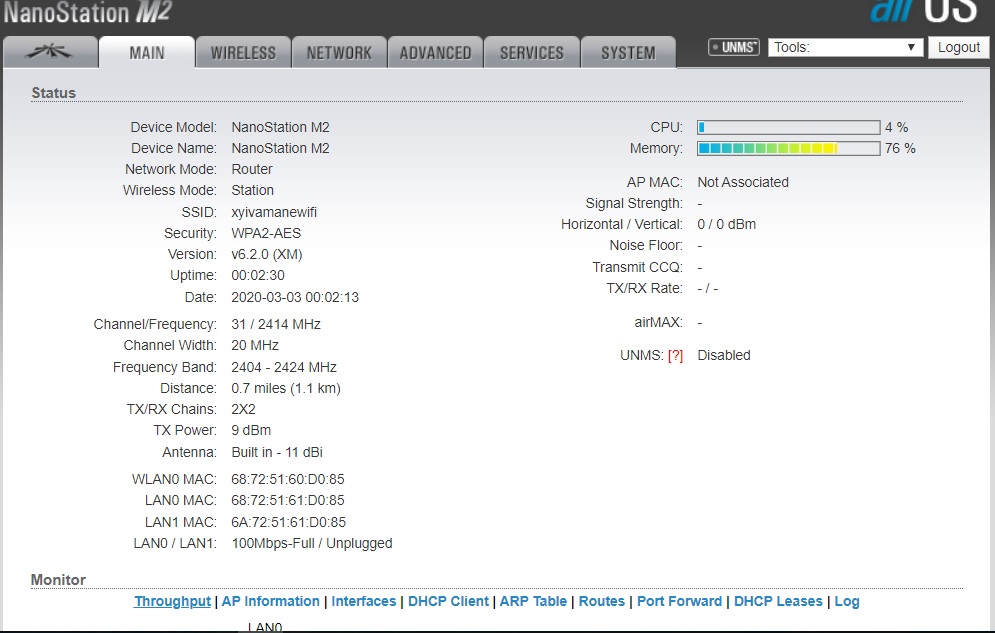Click the AP MAC value Not Associated
The image size is (995, 633).
(x=742, y=183)
